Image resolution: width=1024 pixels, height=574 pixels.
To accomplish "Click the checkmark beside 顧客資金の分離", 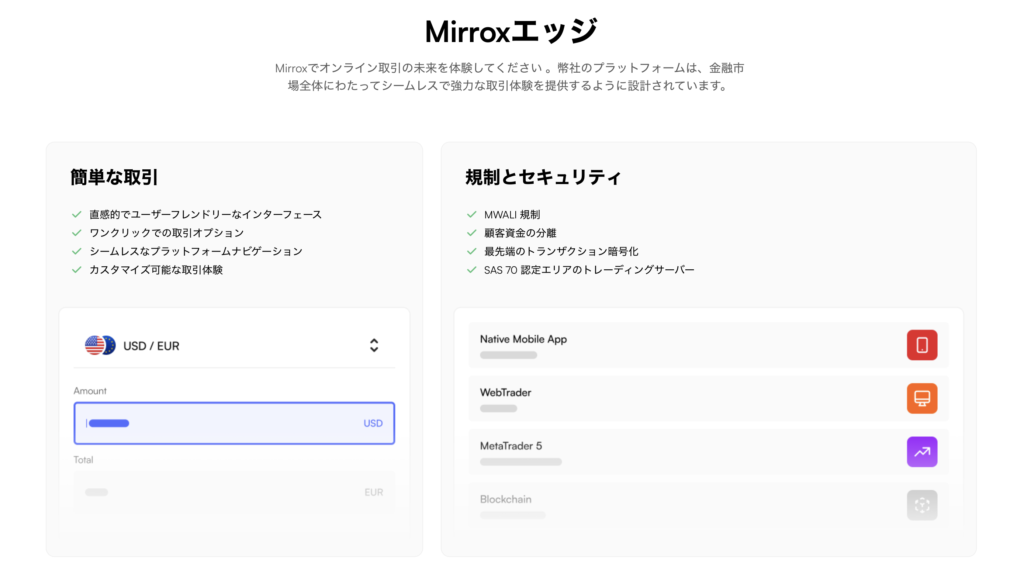I will coord(472,232).
